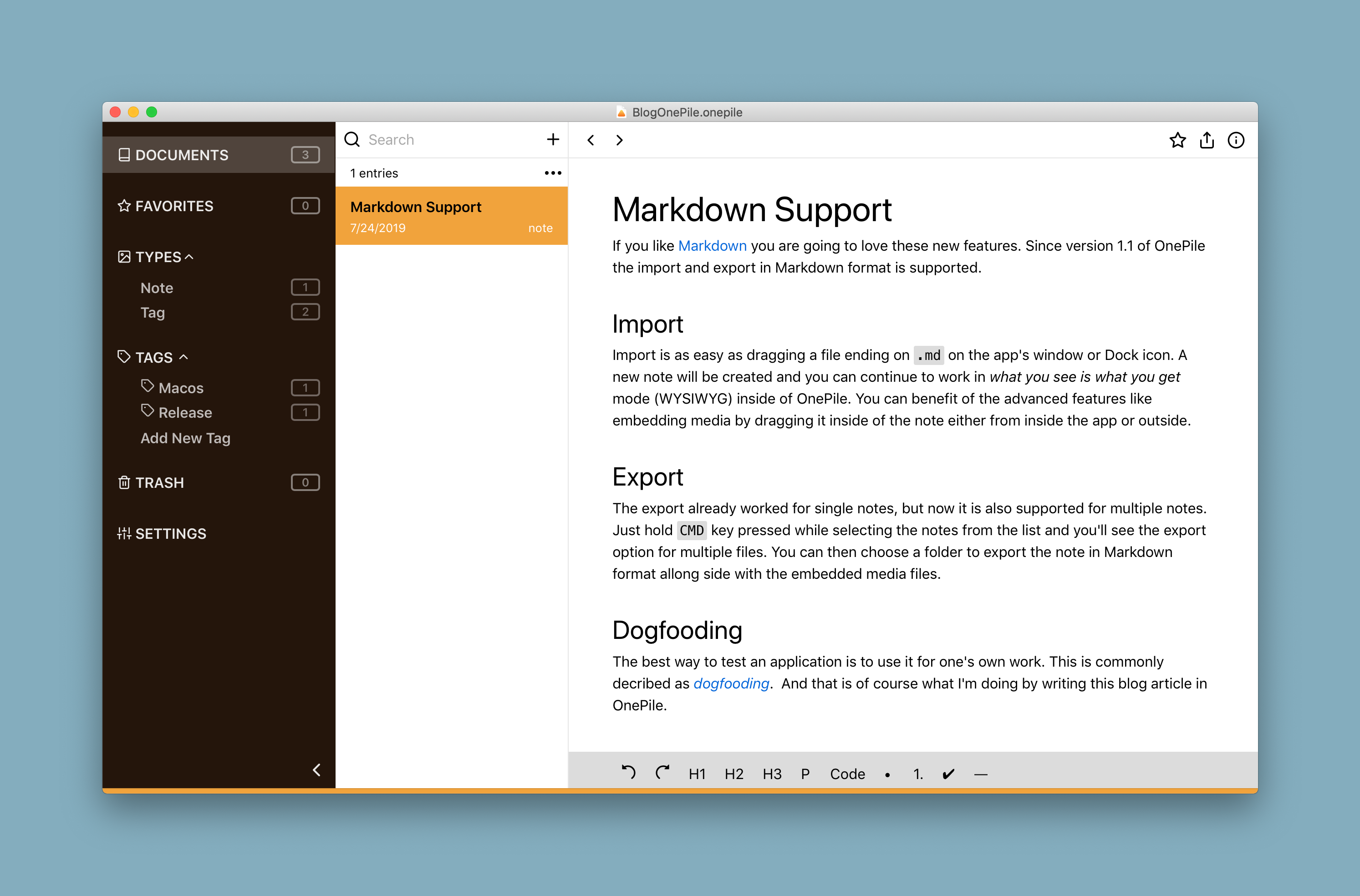Click the redo arrow in the editor toolbar
This screenshot has height=896, width=1360.
[662, 773]
